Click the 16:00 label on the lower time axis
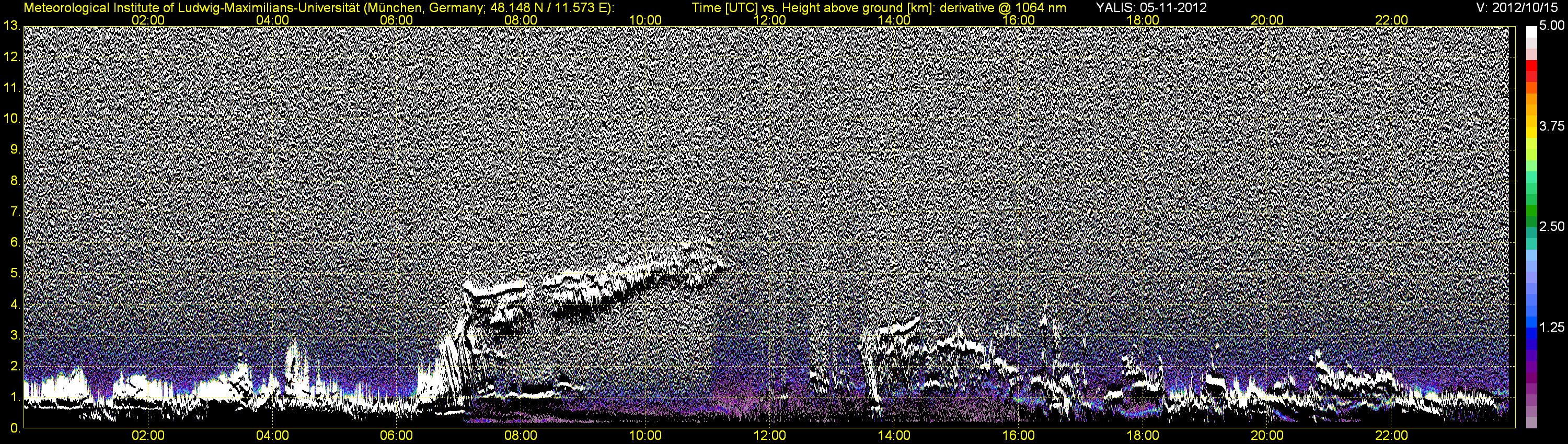The height and width of the screenshot is (444, 1568). click(x=1018, y=436)
